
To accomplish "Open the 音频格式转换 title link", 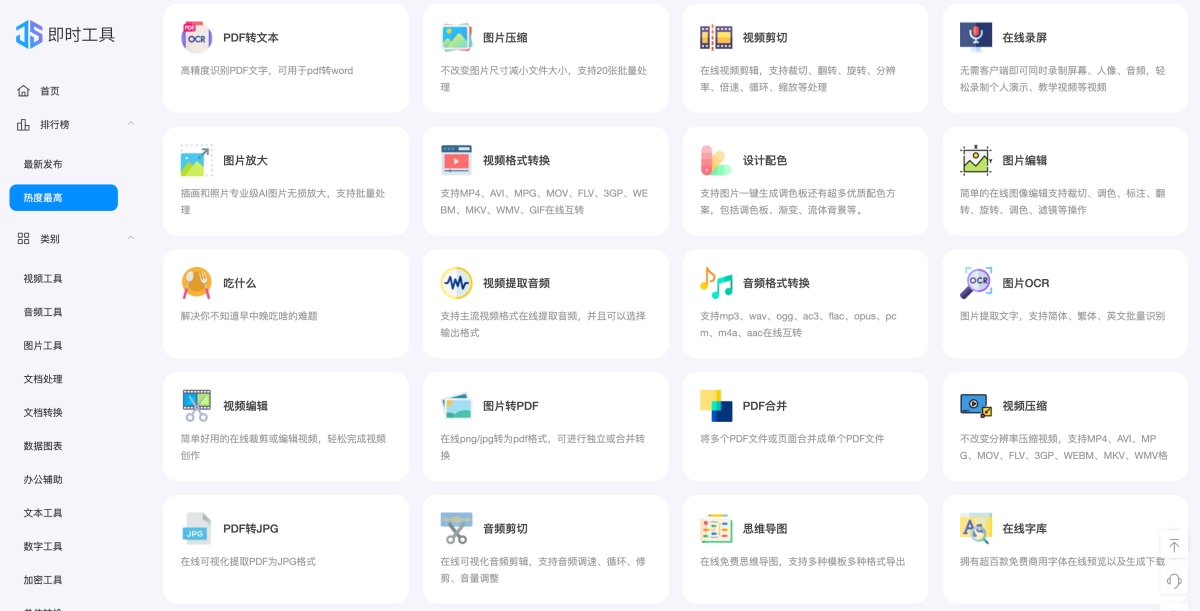I will [777, 284].
